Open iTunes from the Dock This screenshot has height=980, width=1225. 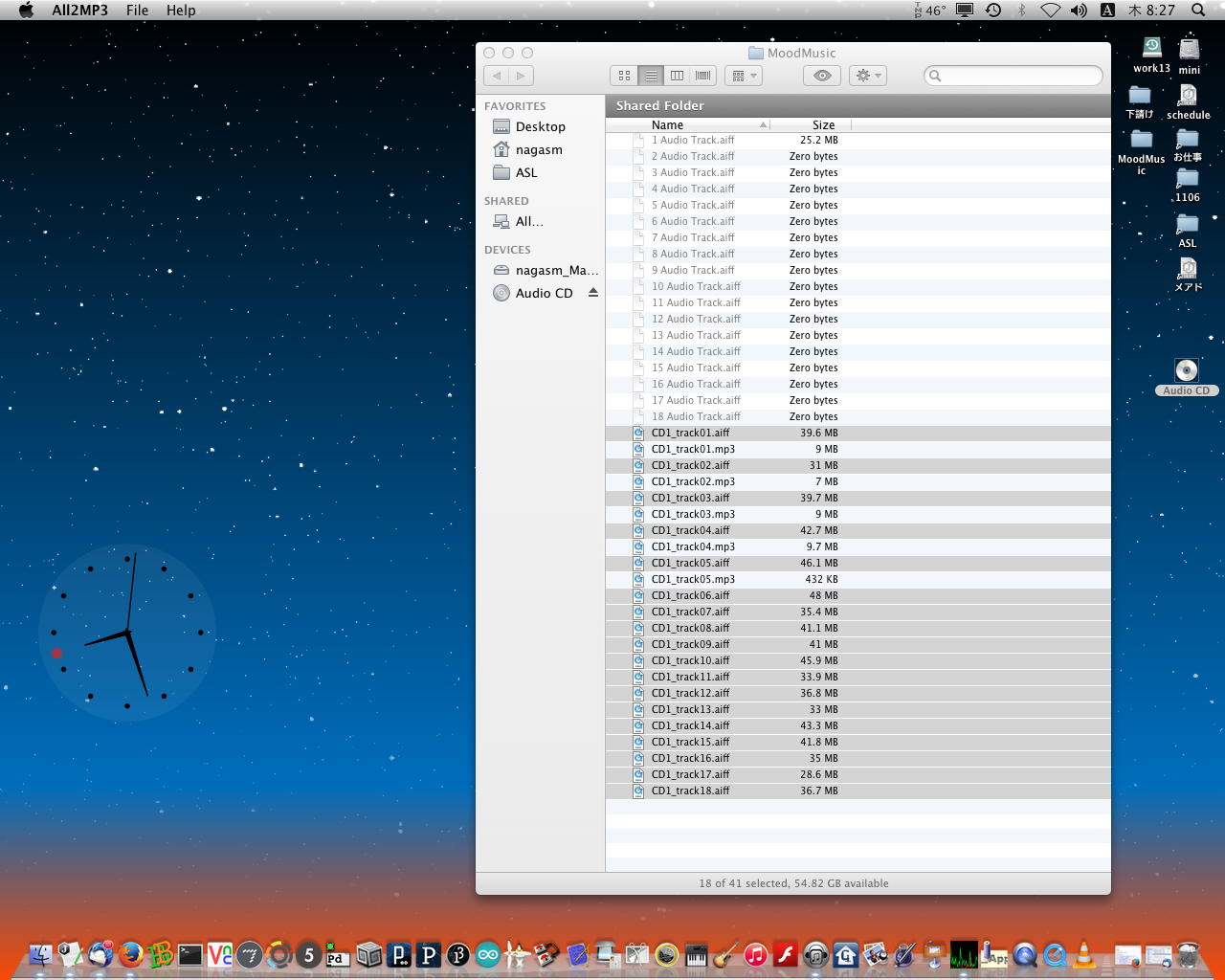(756, 954)
